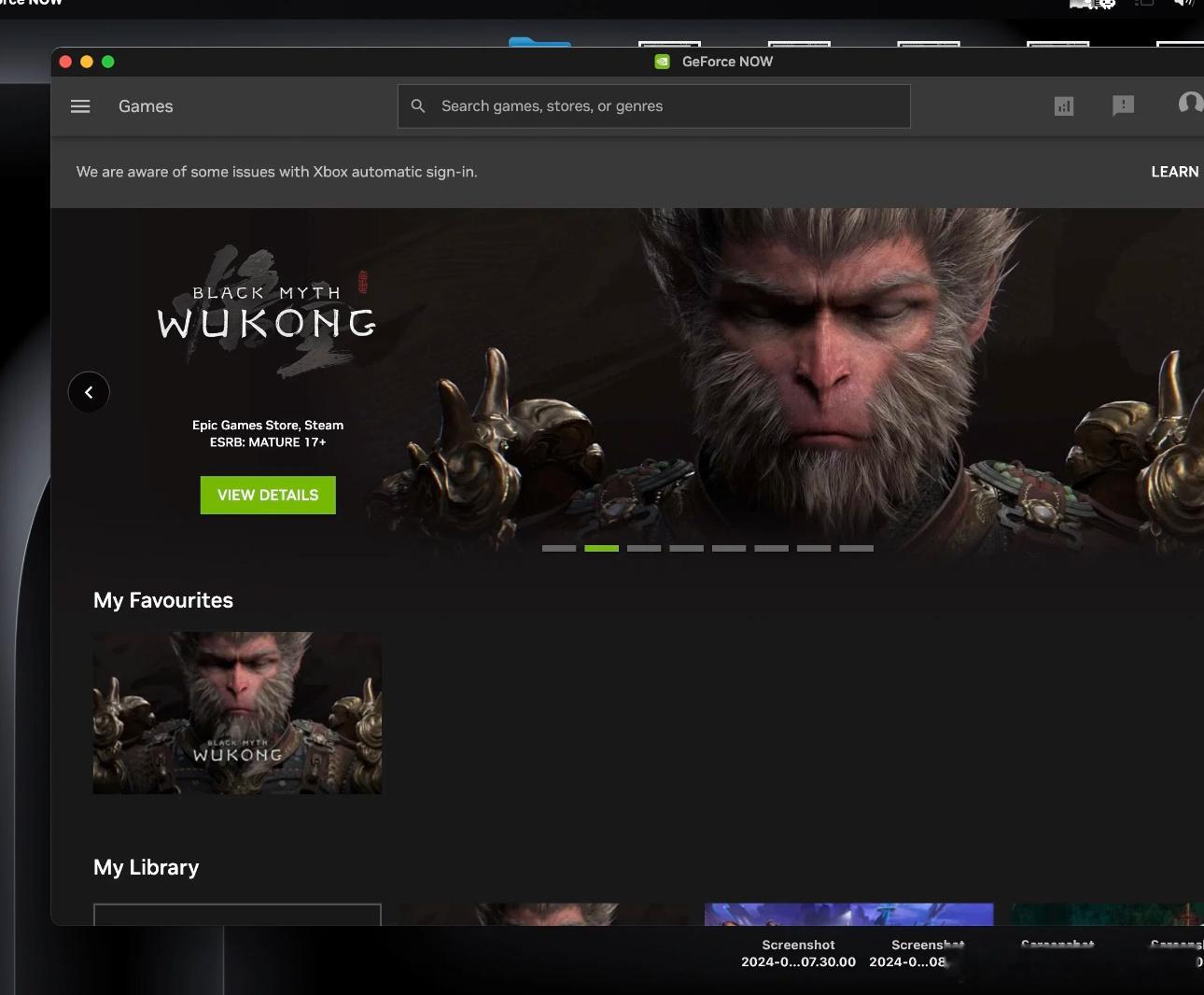
Task: Select desktop Screenshot 2024-0...07.30.00 file
Action: click(798, 953)
